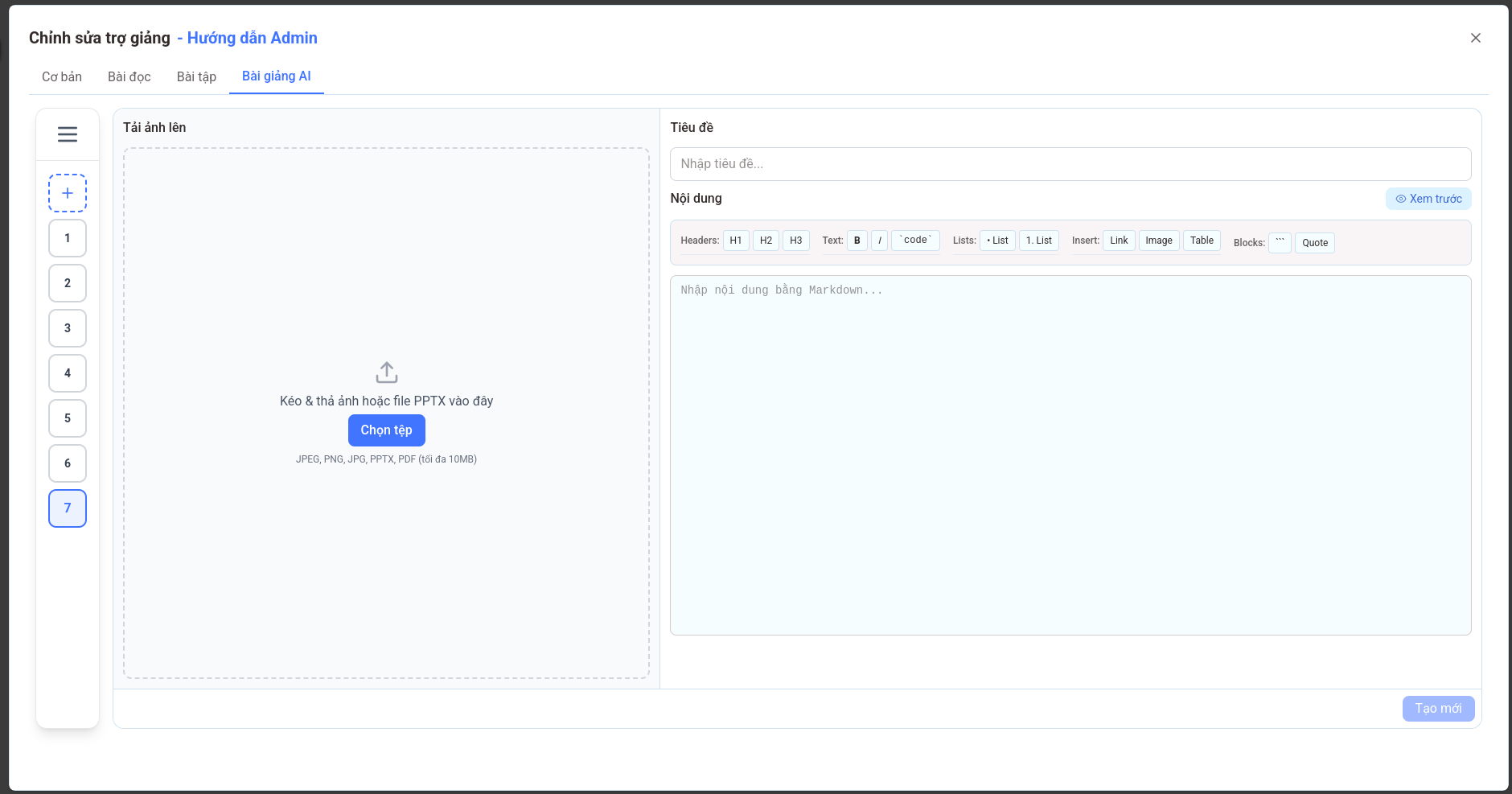This screenshot has height=794, width=1512.
Task: Apply italic text formatting
Action: (879, 241)
